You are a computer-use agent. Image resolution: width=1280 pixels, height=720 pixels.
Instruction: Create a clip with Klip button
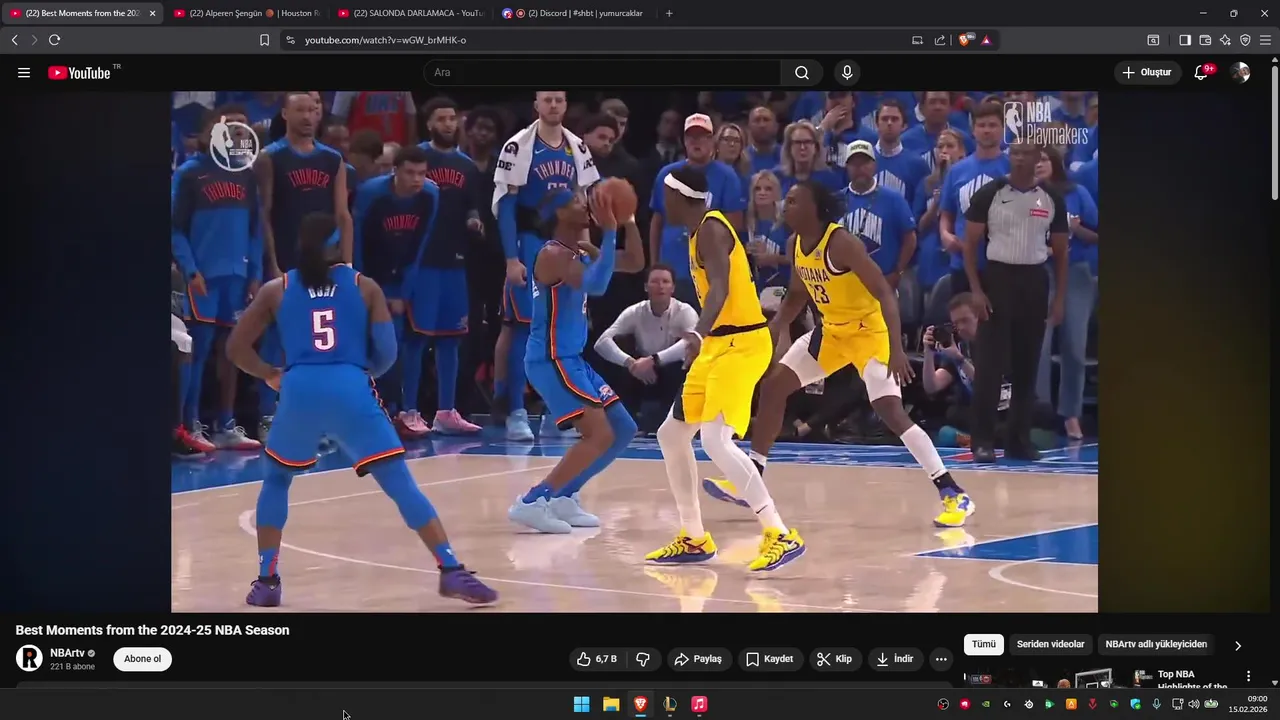click(835, 659)
